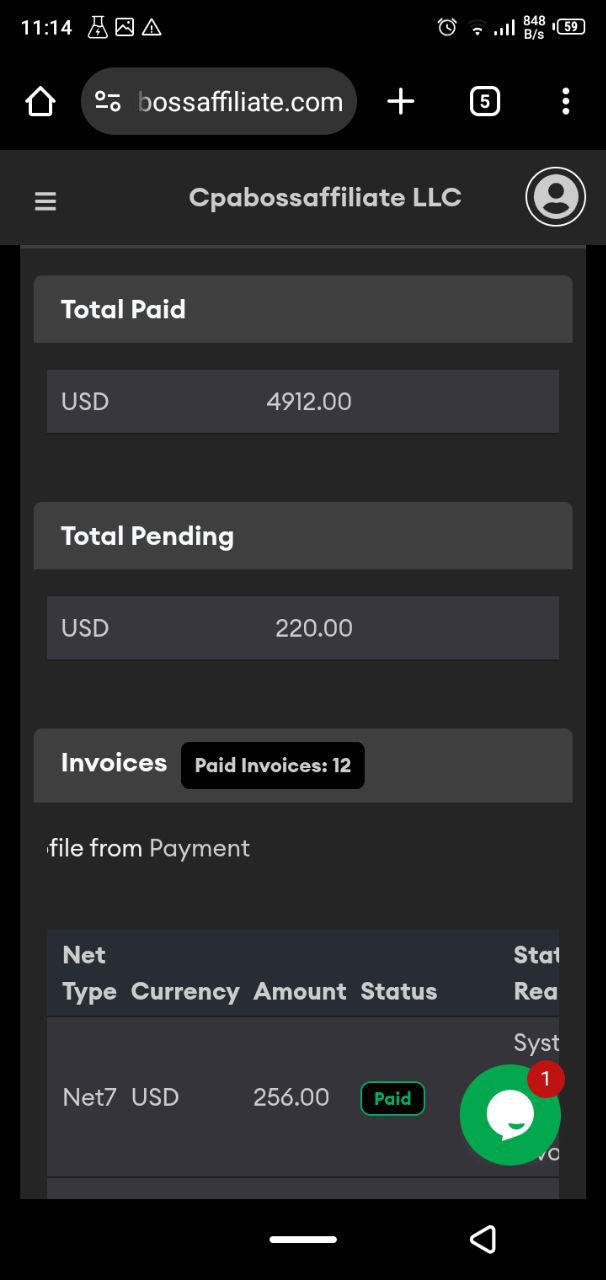Screen dimensions: 606x1280
Task: Tap the Android back navigation button
Action: click(x=483, y=1240)
